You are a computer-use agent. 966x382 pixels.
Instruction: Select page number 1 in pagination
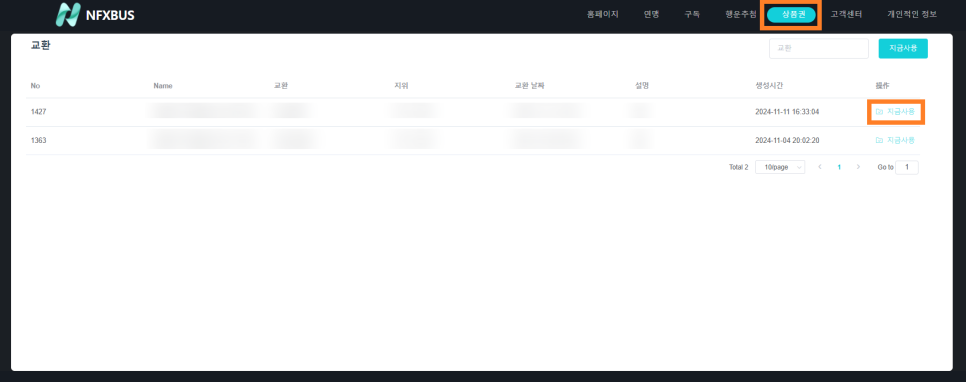click(x=838, y=167)
